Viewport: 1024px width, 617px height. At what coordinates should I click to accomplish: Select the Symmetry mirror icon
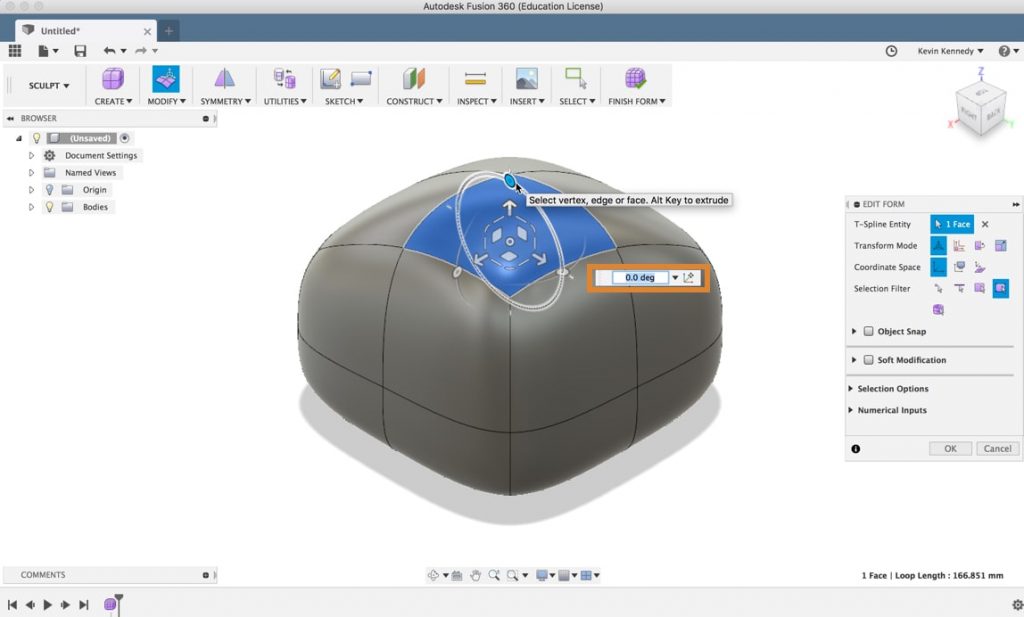[x=224, y=79]
